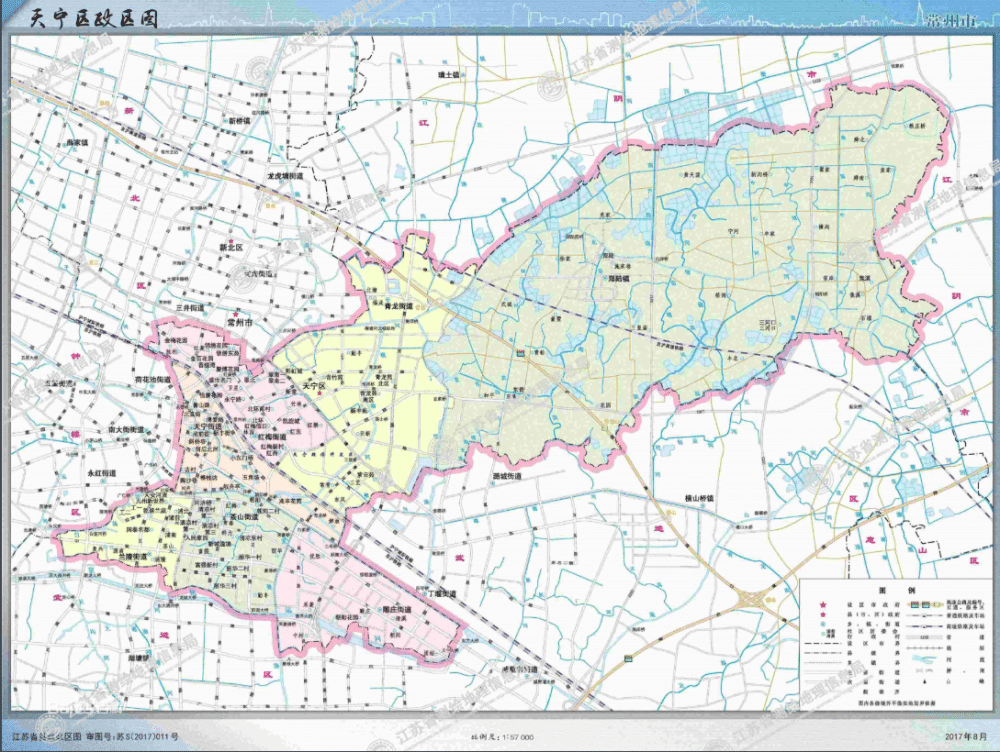
Task: Click the 常州市 header text at top right
Action: coord(952,21)
